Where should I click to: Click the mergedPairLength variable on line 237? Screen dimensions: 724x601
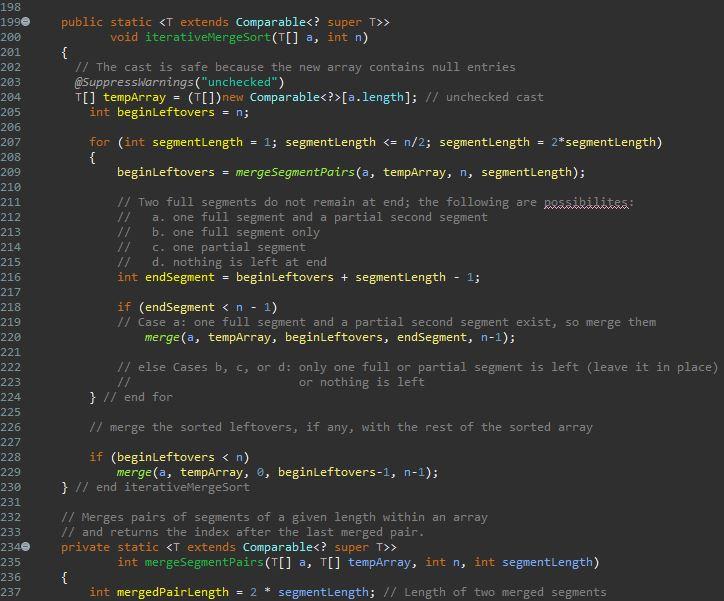[172, 592]
